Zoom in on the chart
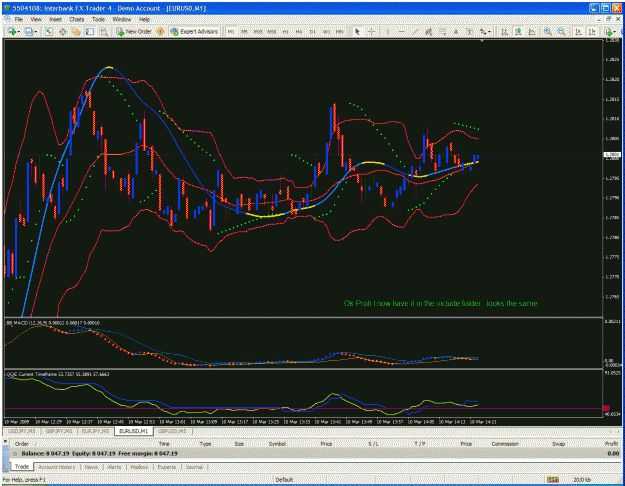625x486 pixels. click(548, 31)
